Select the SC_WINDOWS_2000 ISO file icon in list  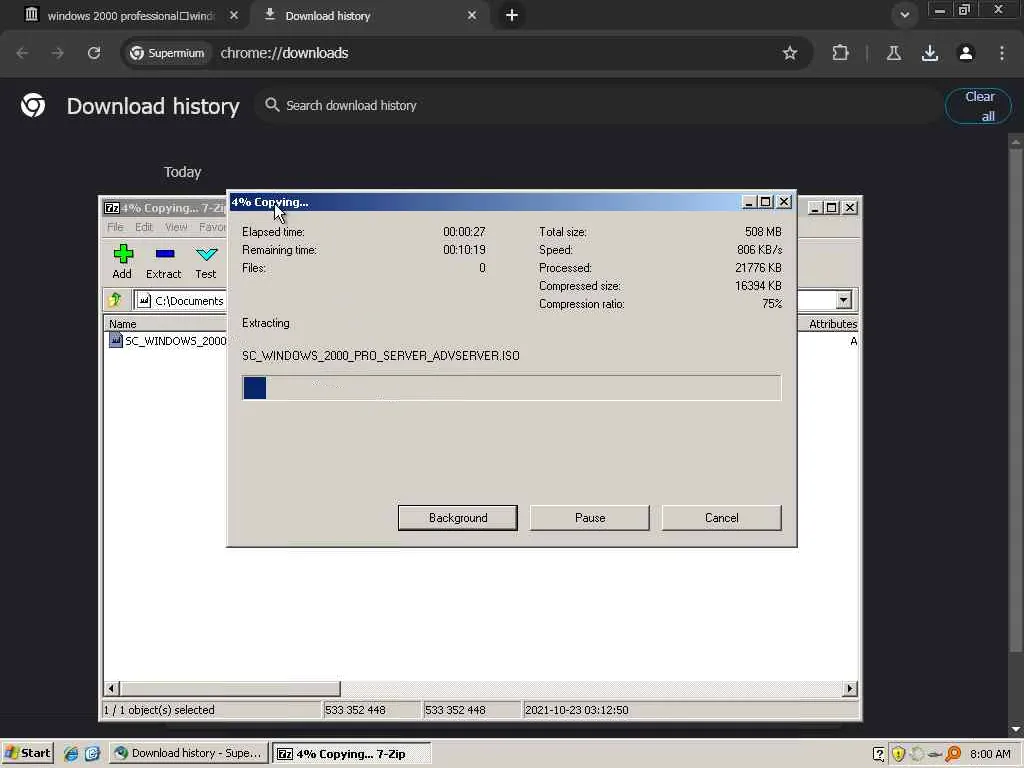116,340
